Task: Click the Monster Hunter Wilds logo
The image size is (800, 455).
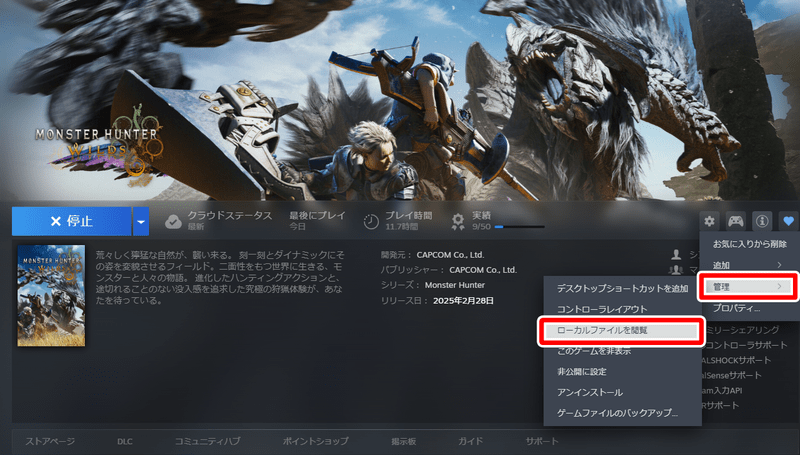Action: click(x=97, y=144)
